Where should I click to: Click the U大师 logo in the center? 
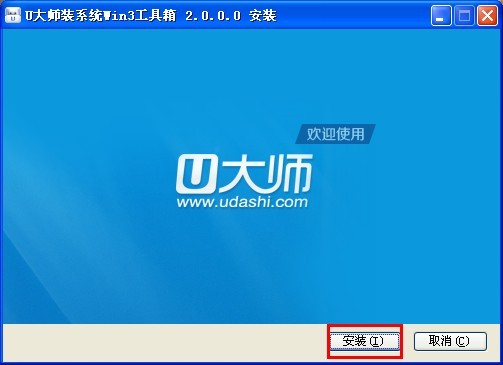pos(244,173)
